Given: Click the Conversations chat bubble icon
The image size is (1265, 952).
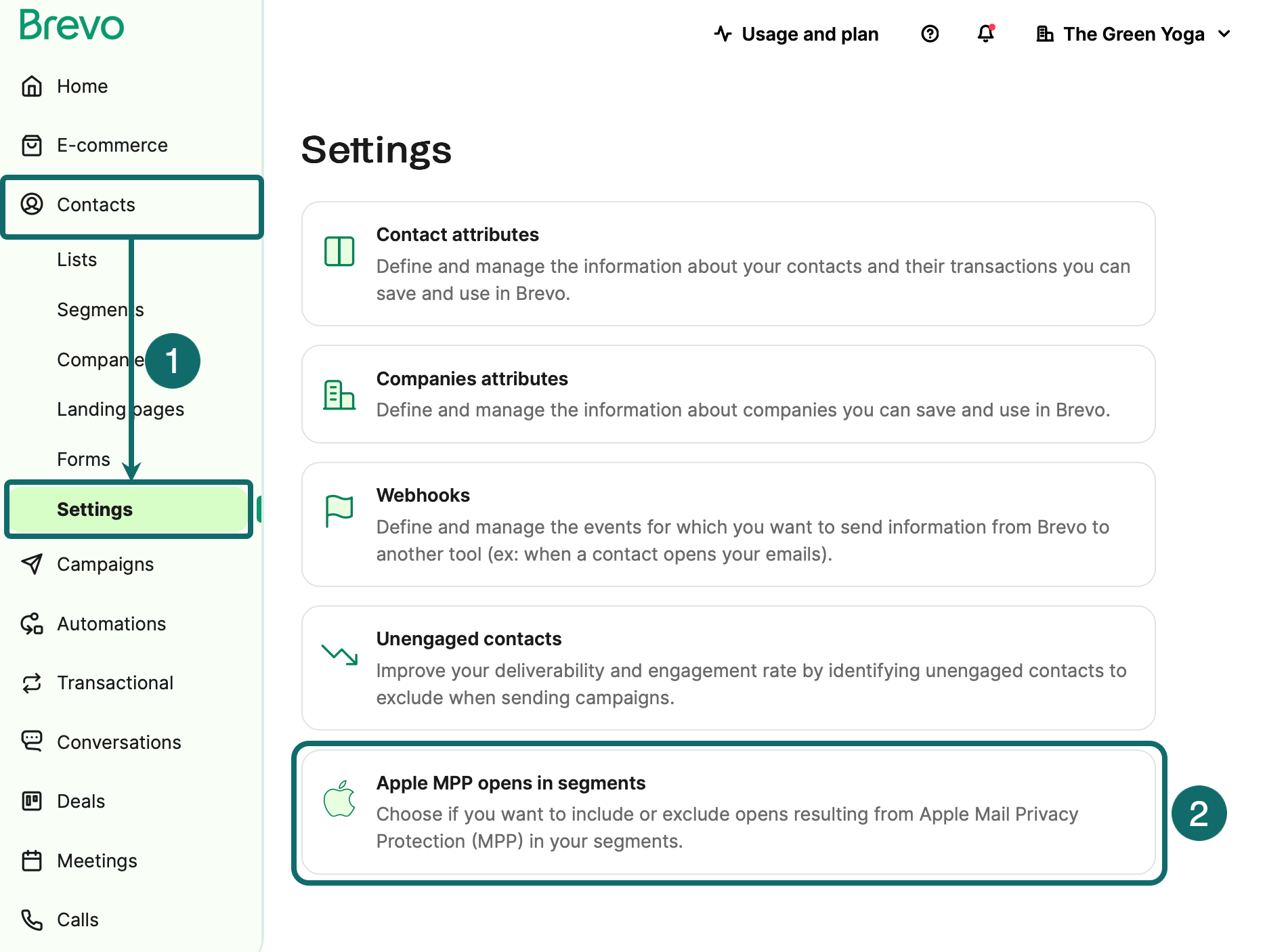Looking at the screenshot, I should point(32,742).
